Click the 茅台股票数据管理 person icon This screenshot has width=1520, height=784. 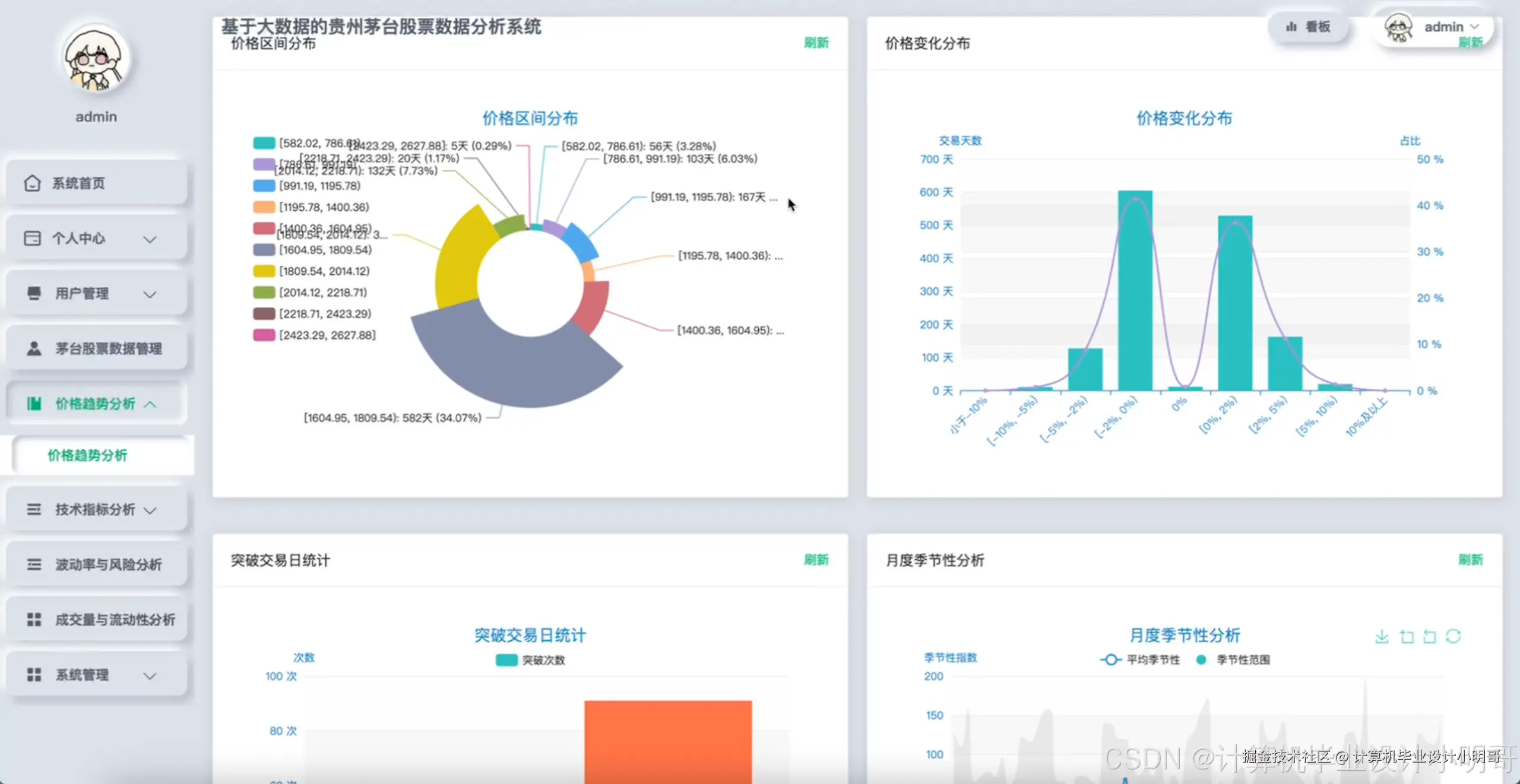tap(34, 348)
